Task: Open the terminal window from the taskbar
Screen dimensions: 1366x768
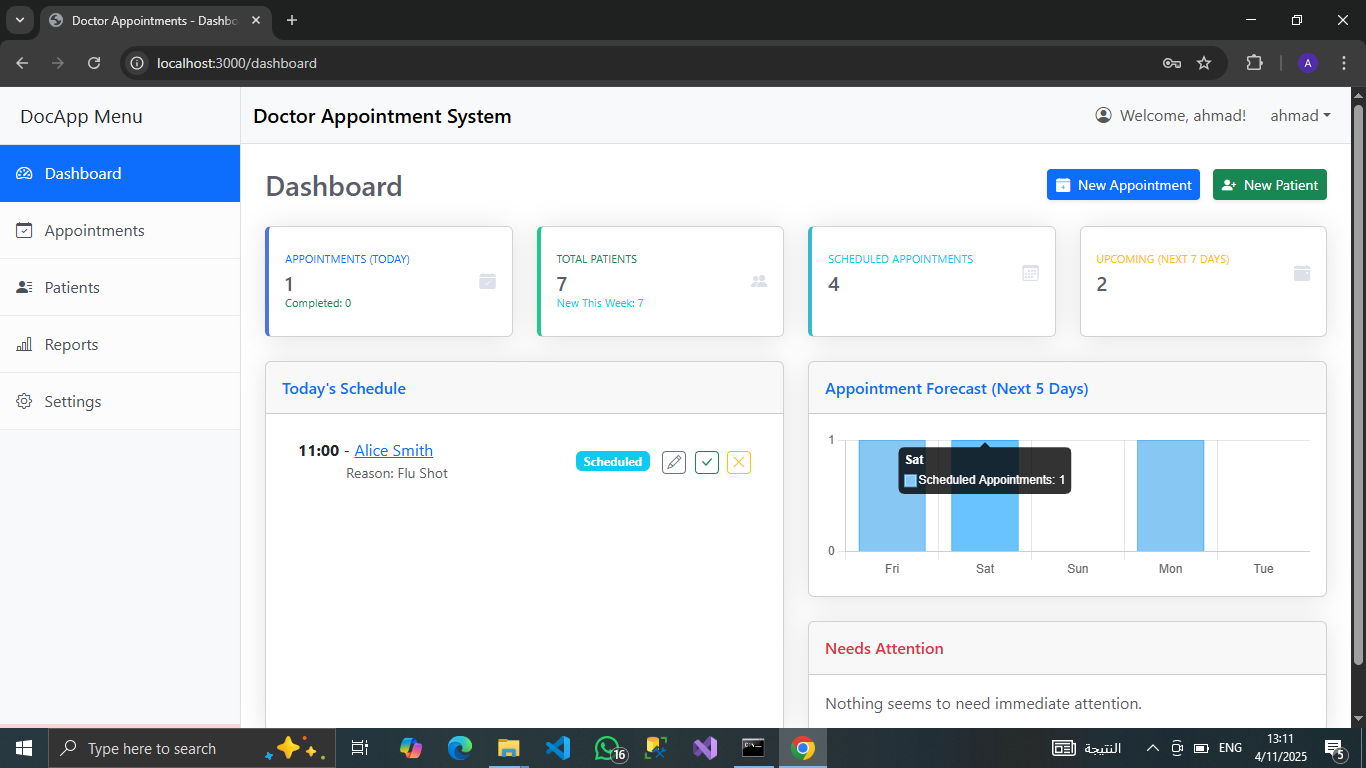Action: pos(753,748)
